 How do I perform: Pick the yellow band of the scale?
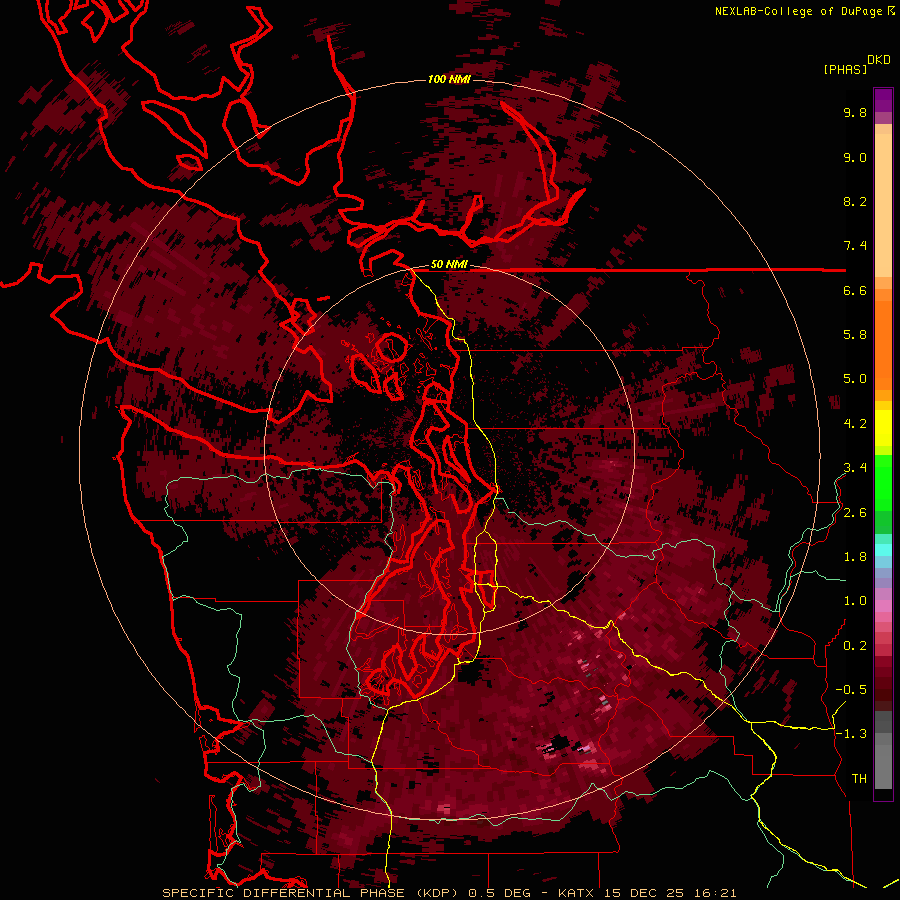(883, 428)
